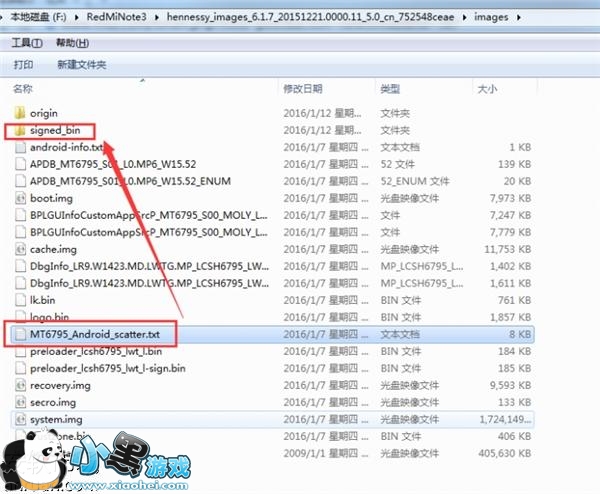Click images breadcrumb segment
This screenshot has height=494, width=600.
click(491, 17)
